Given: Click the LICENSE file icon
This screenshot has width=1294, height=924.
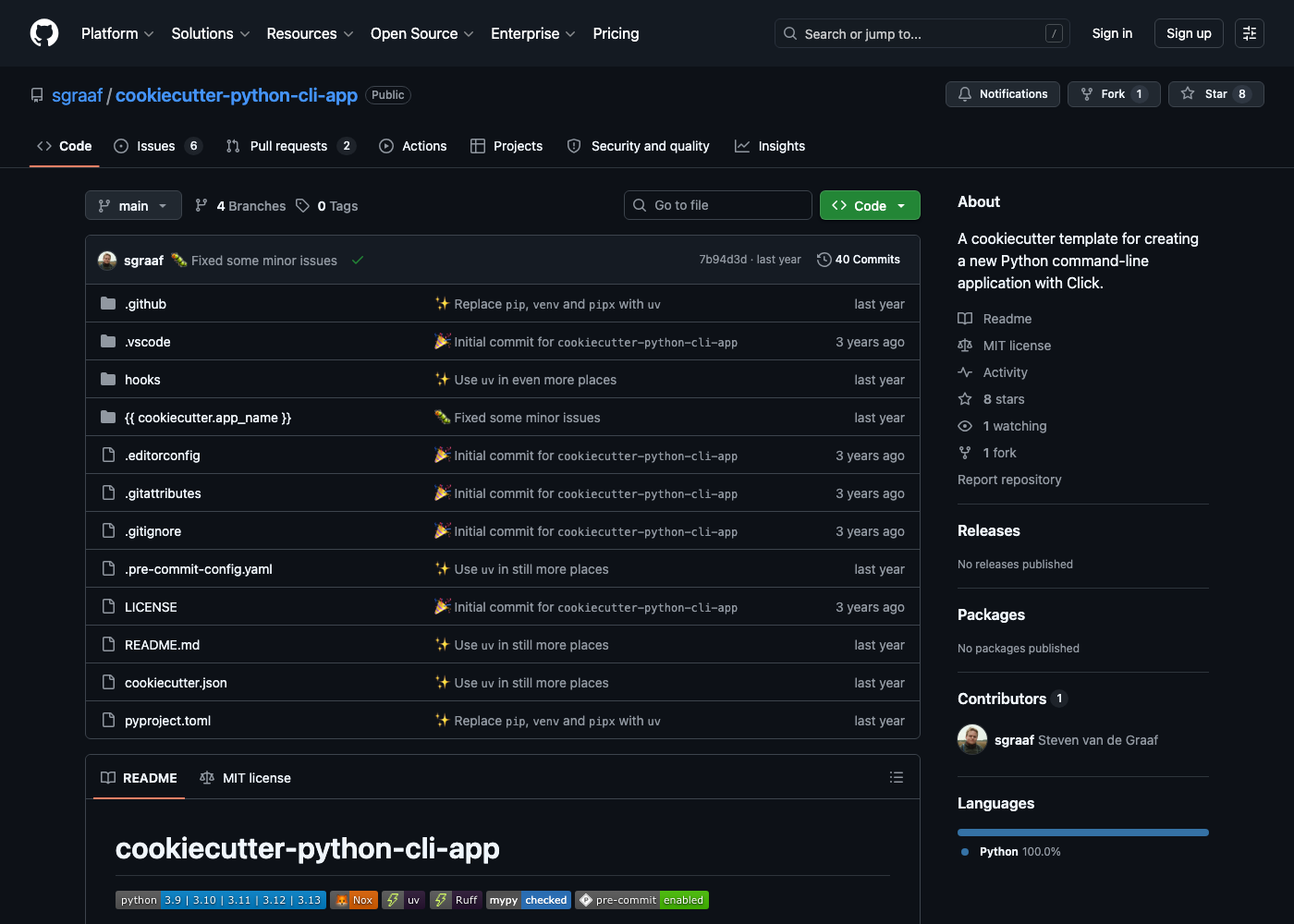Looking at the screenshot, I should tap(108, 607).
